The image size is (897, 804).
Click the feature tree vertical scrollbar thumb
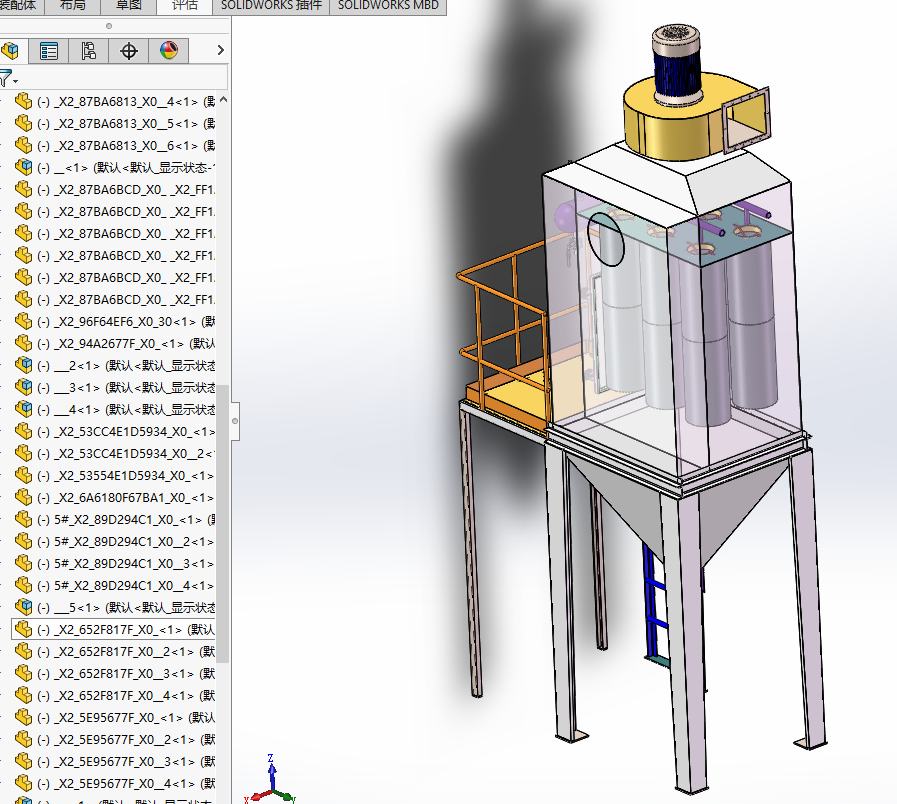[x=223, y=522]
